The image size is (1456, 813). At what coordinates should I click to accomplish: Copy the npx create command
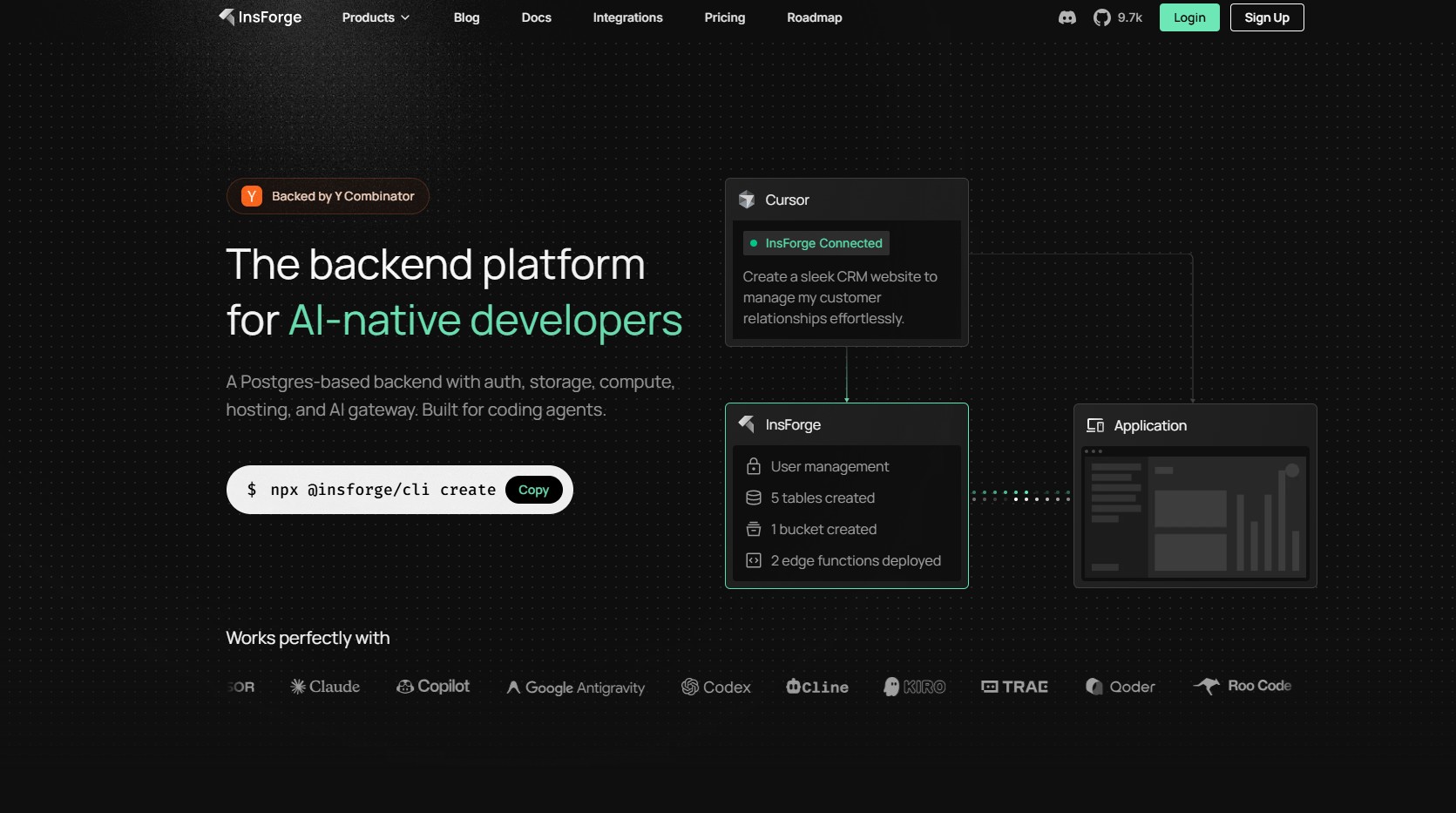pos(534,490)
